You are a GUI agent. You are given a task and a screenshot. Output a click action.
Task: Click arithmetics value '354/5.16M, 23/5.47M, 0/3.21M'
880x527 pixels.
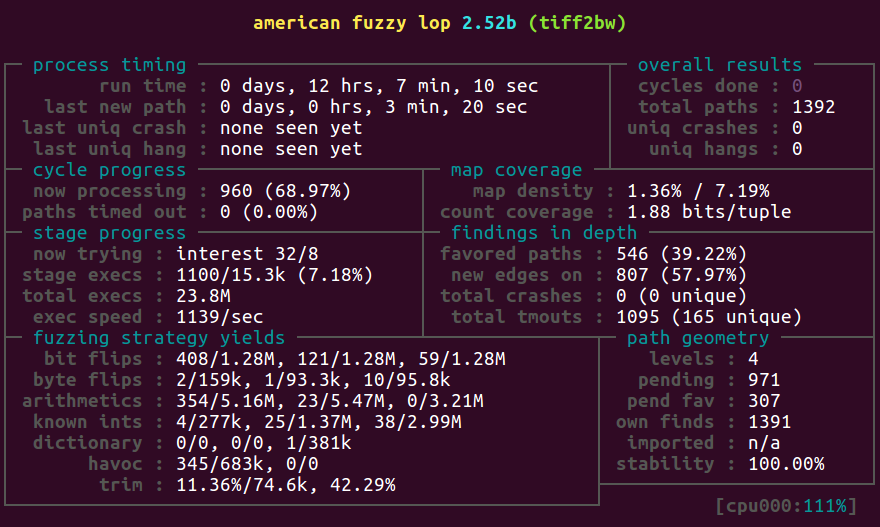coord(330,401)
